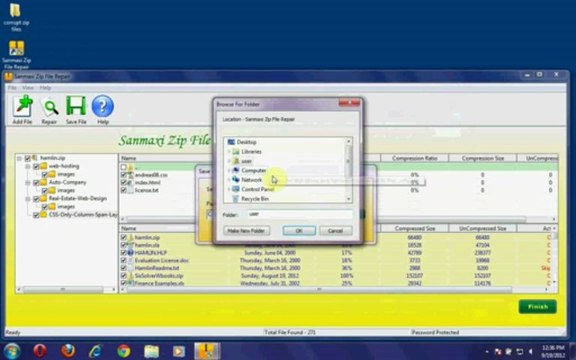576x360 pixels.
Task: Toggle the HAMLIN.HLP file checkbox
Action: [x=124, y=253]
